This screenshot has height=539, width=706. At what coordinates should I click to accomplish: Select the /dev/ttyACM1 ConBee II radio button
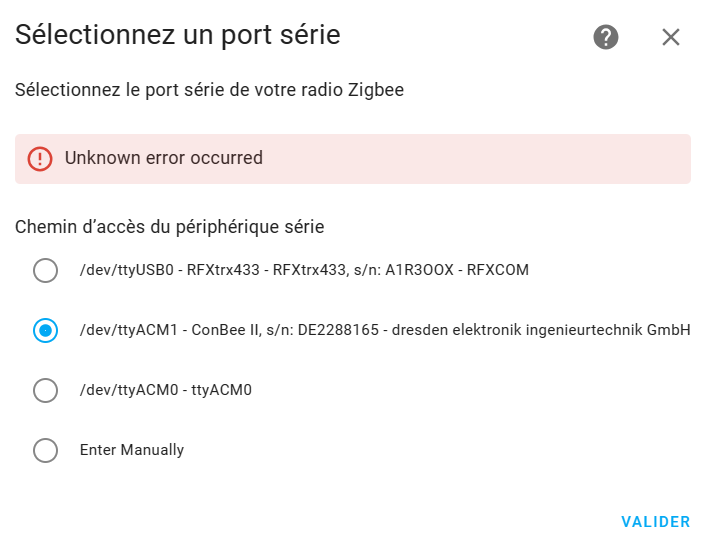45,330
